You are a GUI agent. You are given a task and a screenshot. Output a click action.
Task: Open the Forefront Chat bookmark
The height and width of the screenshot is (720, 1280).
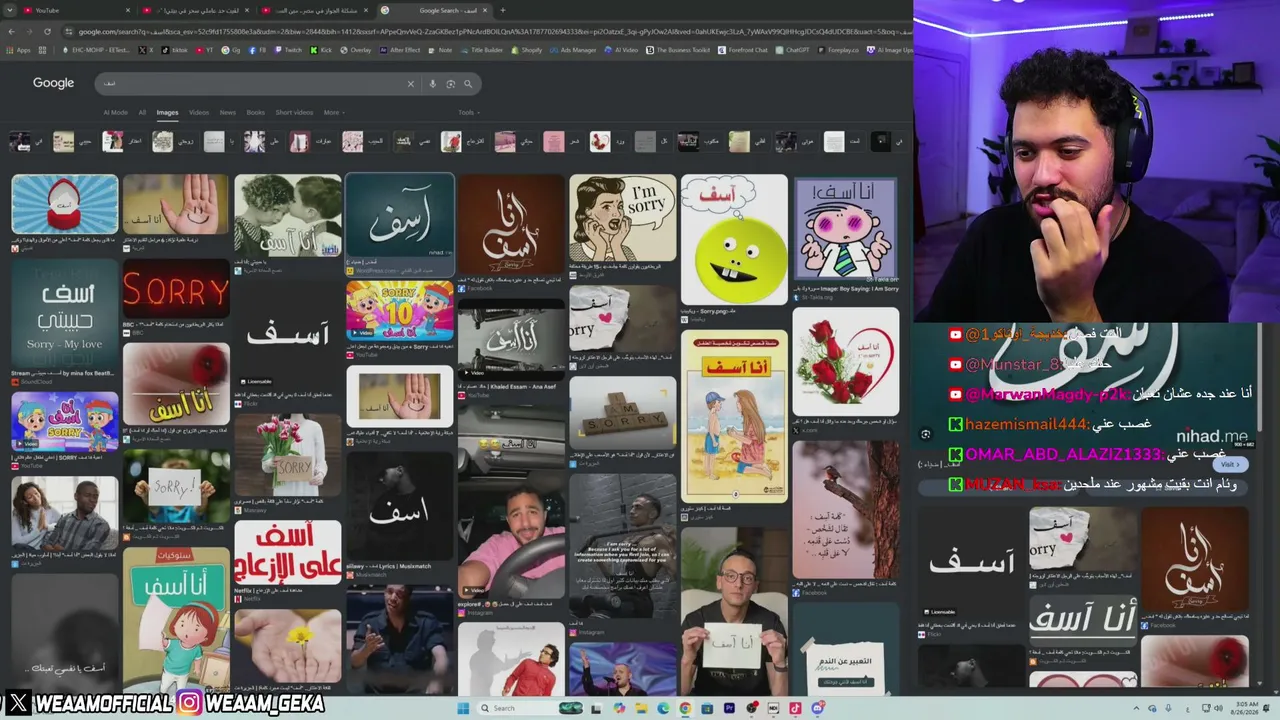coord(743,50)
